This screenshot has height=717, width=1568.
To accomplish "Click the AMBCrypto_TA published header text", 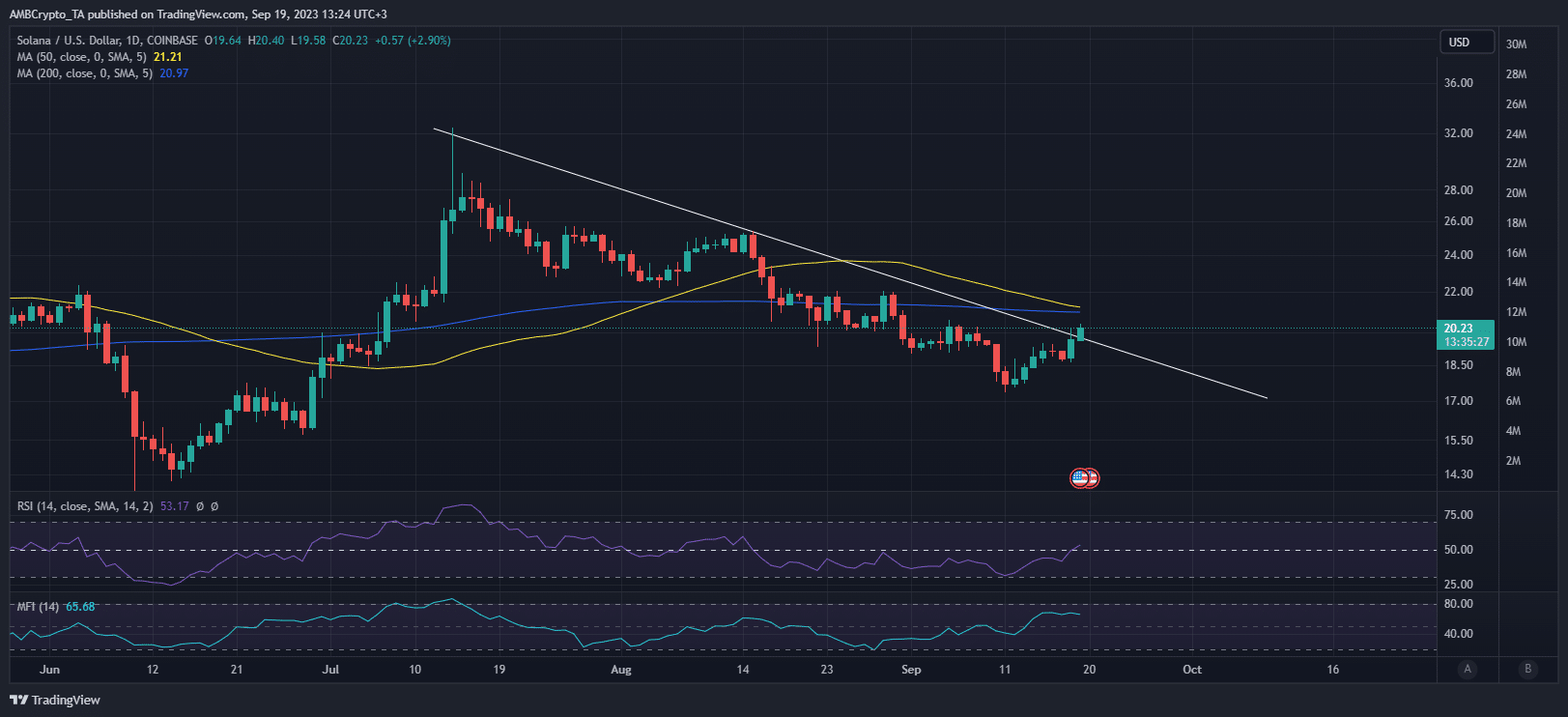I will click(x=198, y=14).
